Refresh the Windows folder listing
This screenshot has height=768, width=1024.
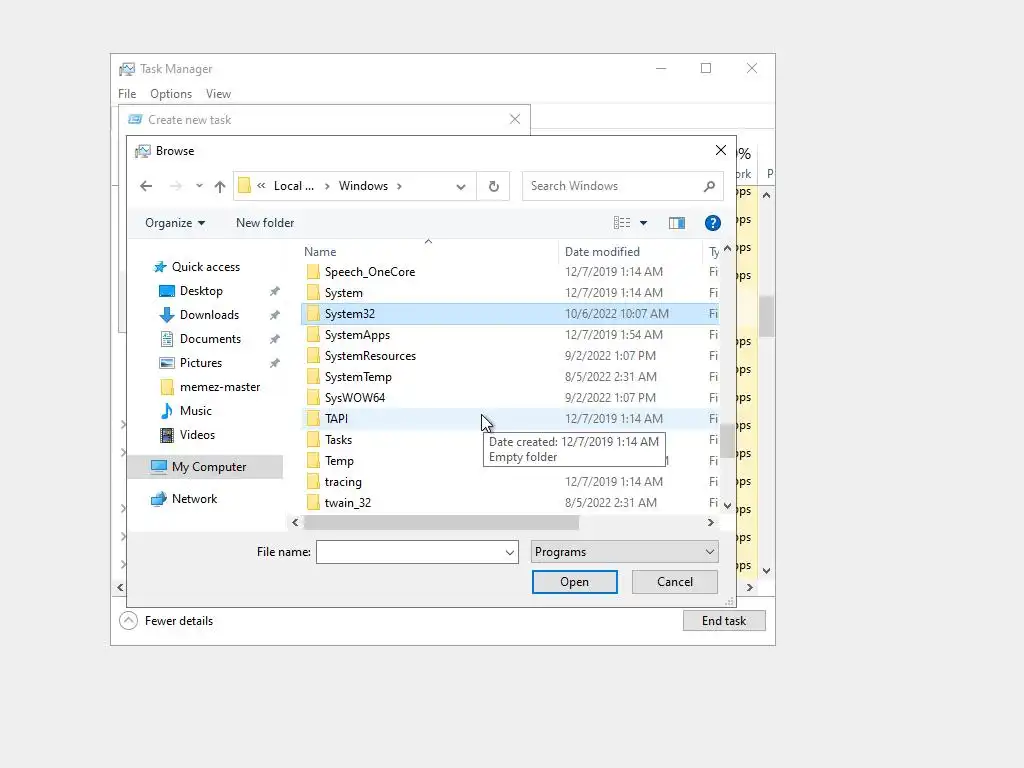pyautogui.click(x=494, y=187)
